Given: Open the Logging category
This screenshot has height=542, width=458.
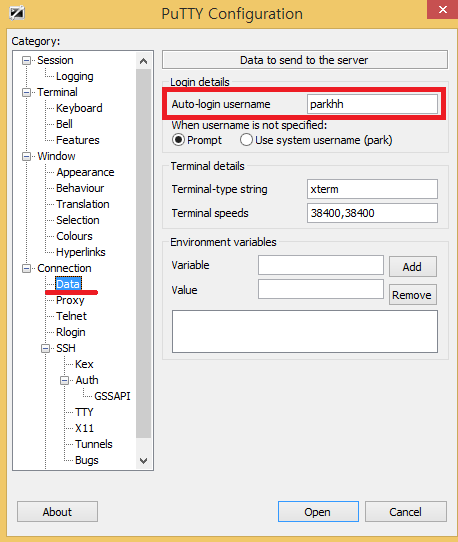Looking at the screenshot, I should click(75, 76).
